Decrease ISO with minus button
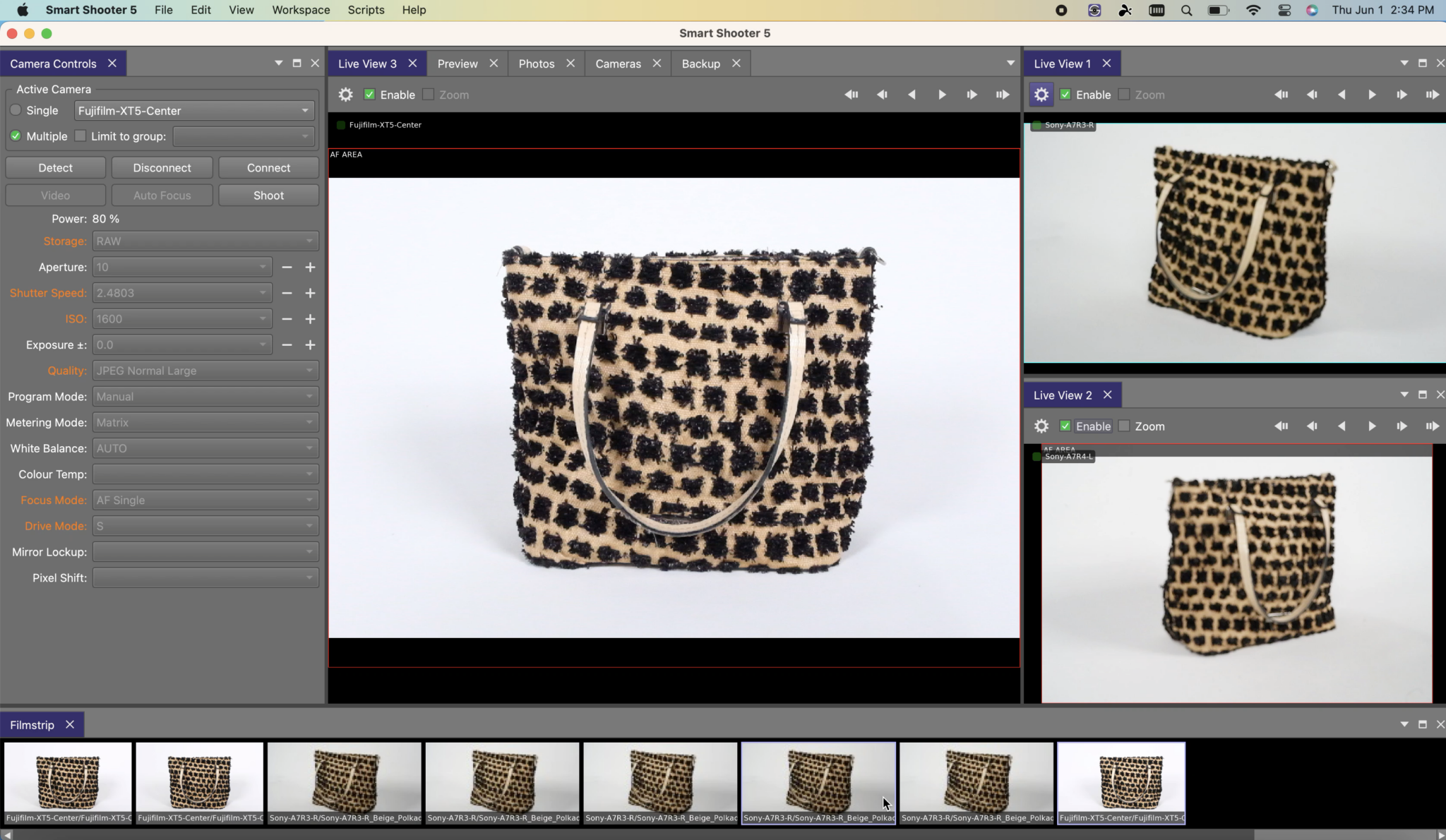 point(287,319)
